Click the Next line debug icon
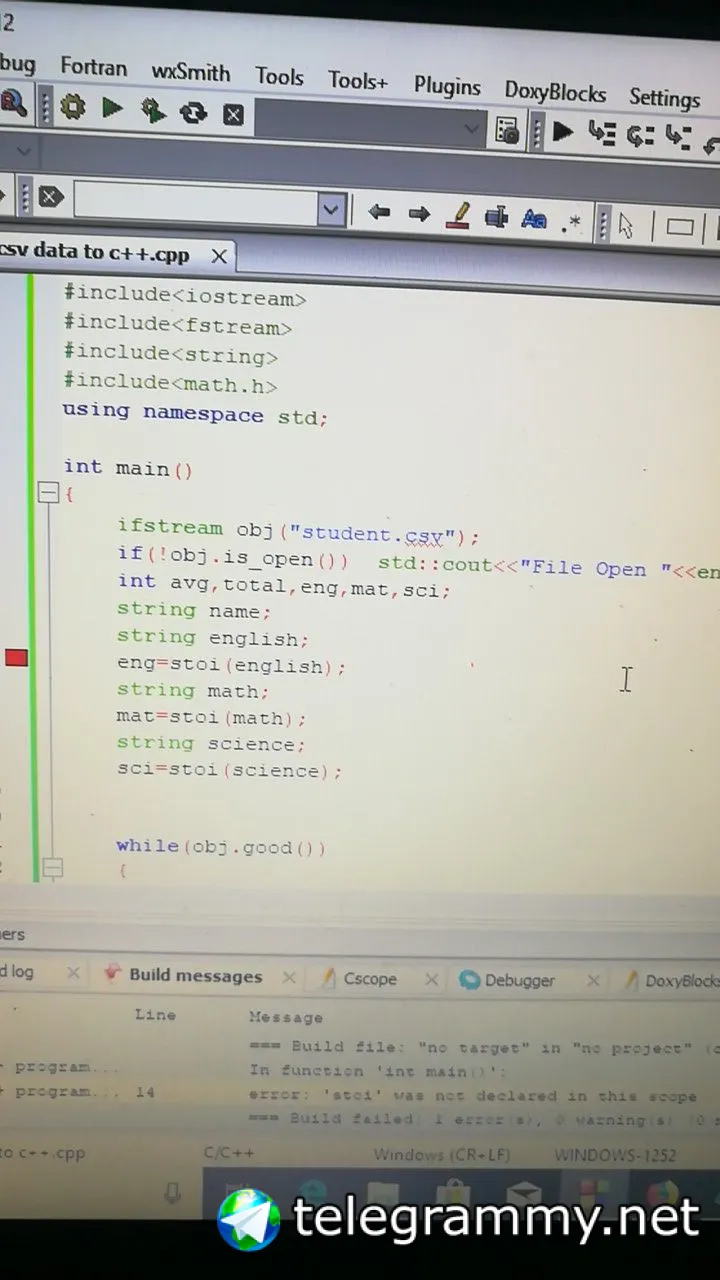Image resolution: width=720 pixels, height=1280 pixels. [640, 135]
